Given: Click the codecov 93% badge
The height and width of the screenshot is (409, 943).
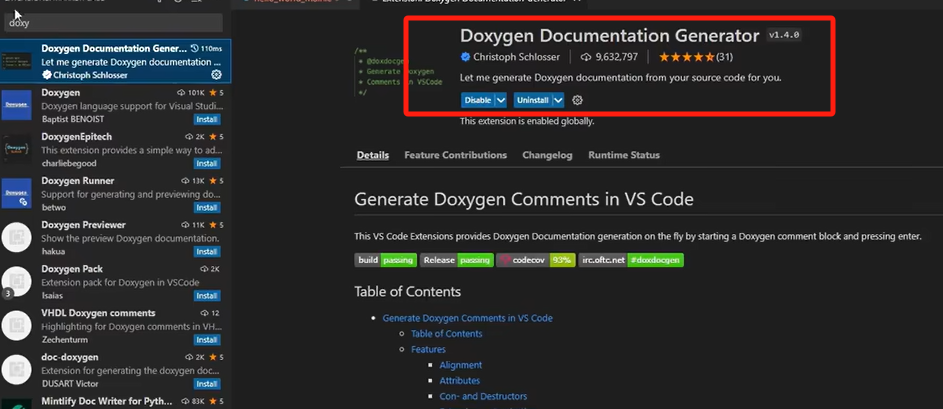Looking at the screenshot, I should [536, 260].
